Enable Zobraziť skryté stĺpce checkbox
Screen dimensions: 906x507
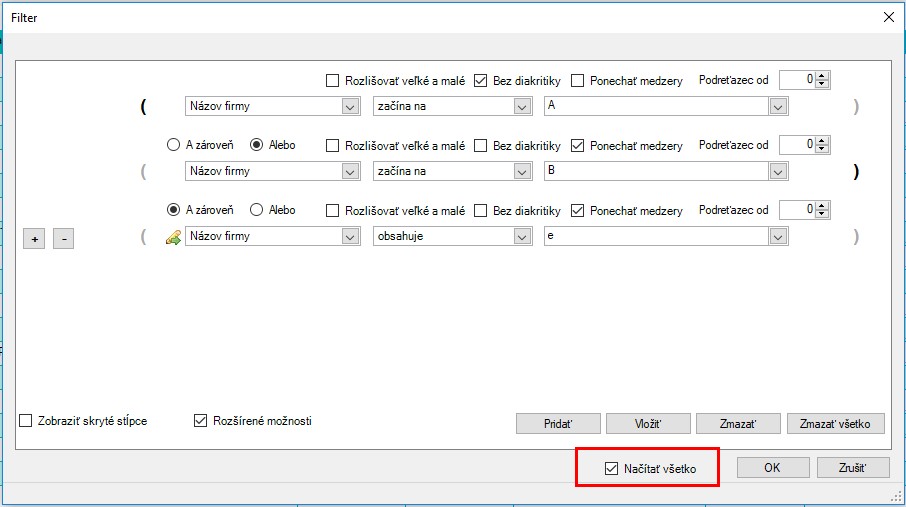point(26,421)
